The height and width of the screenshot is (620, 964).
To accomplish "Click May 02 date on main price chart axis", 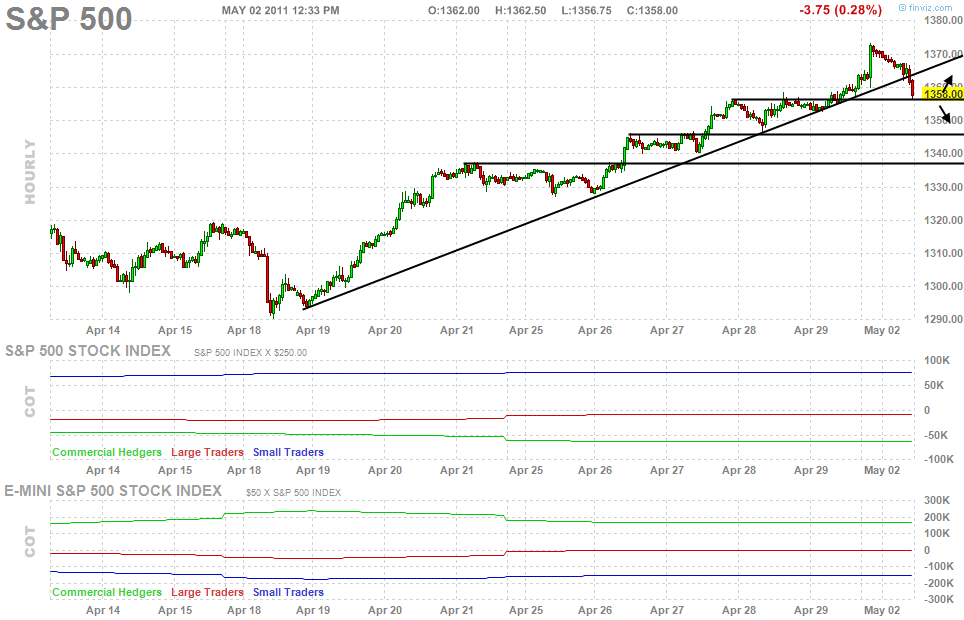I will click(881, 329).
